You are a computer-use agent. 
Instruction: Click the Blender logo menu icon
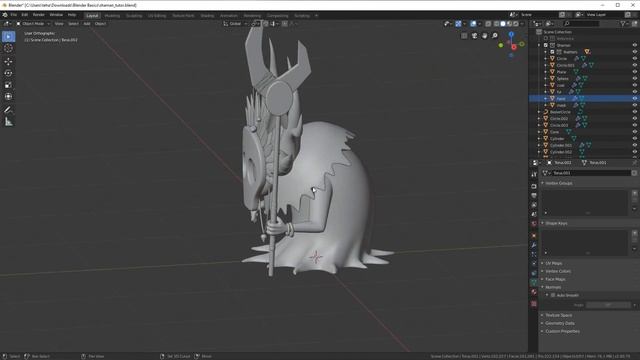click(x=5, y=15)
